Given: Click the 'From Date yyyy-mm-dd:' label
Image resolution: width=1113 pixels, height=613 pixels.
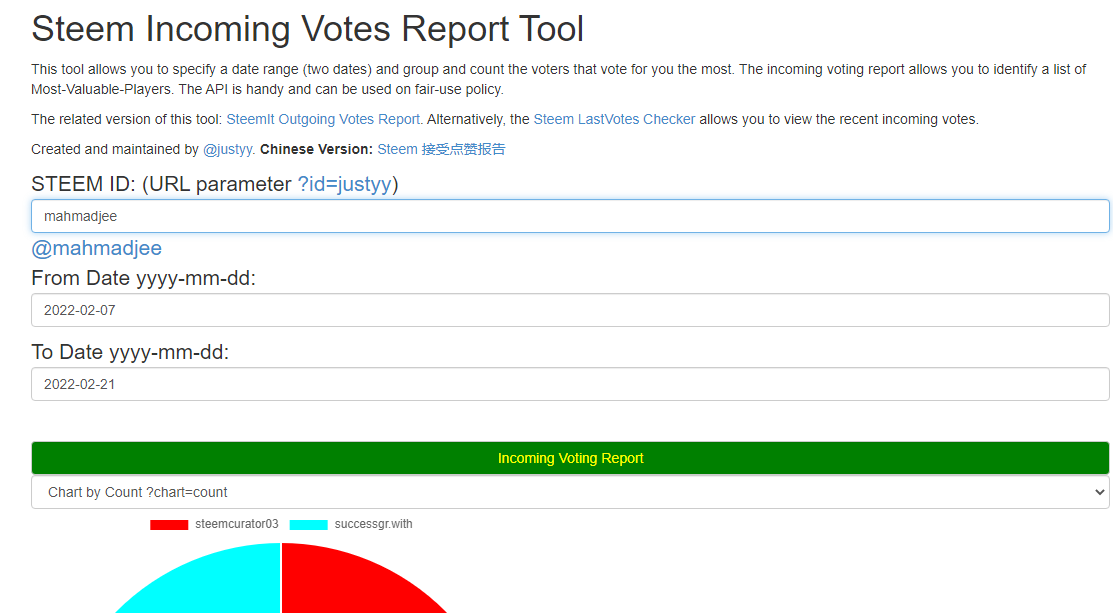Looking at the screenshot, I should tap(143, 278).
